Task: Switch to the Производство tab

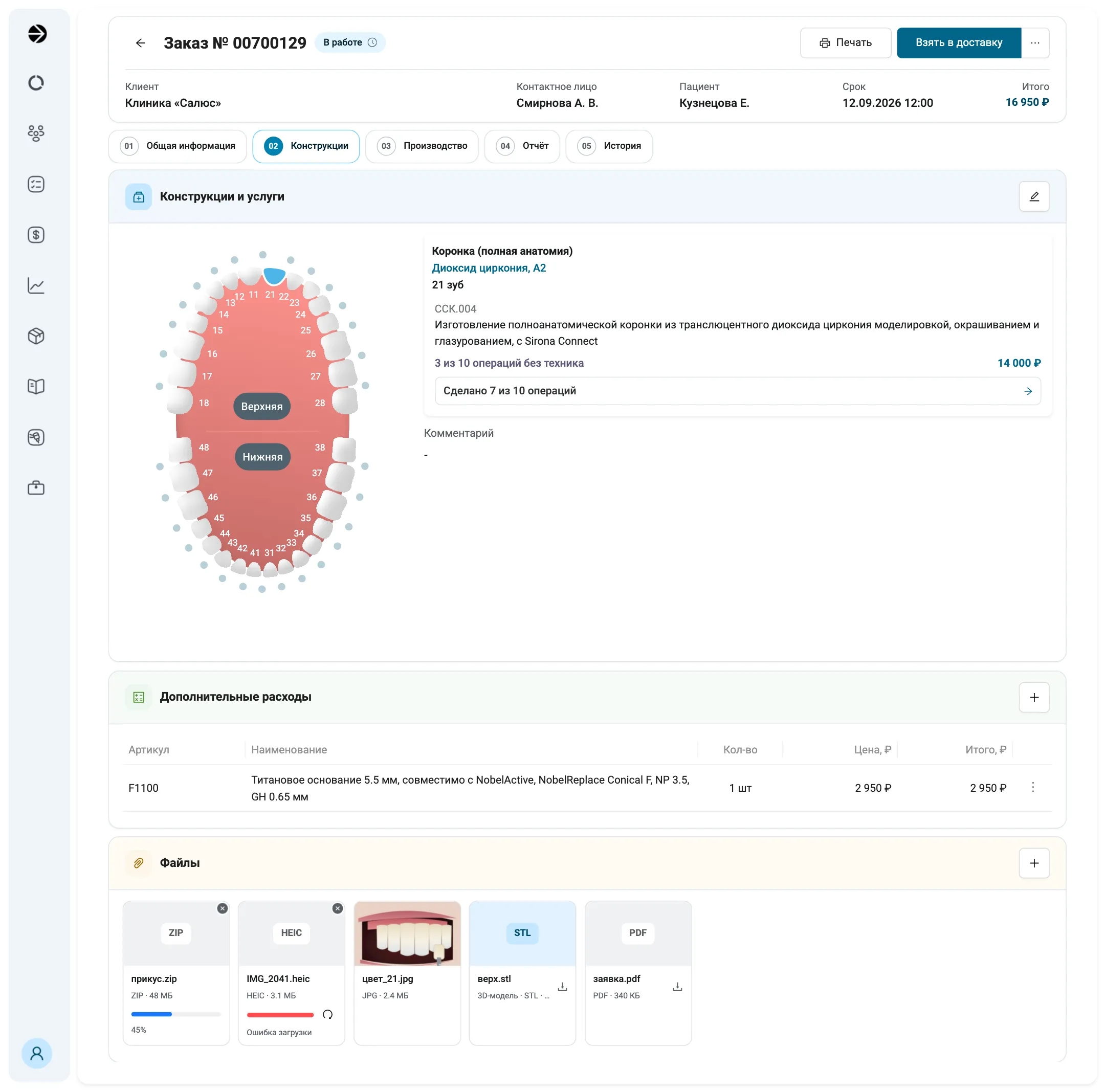Action: click(x=422, y=146)
